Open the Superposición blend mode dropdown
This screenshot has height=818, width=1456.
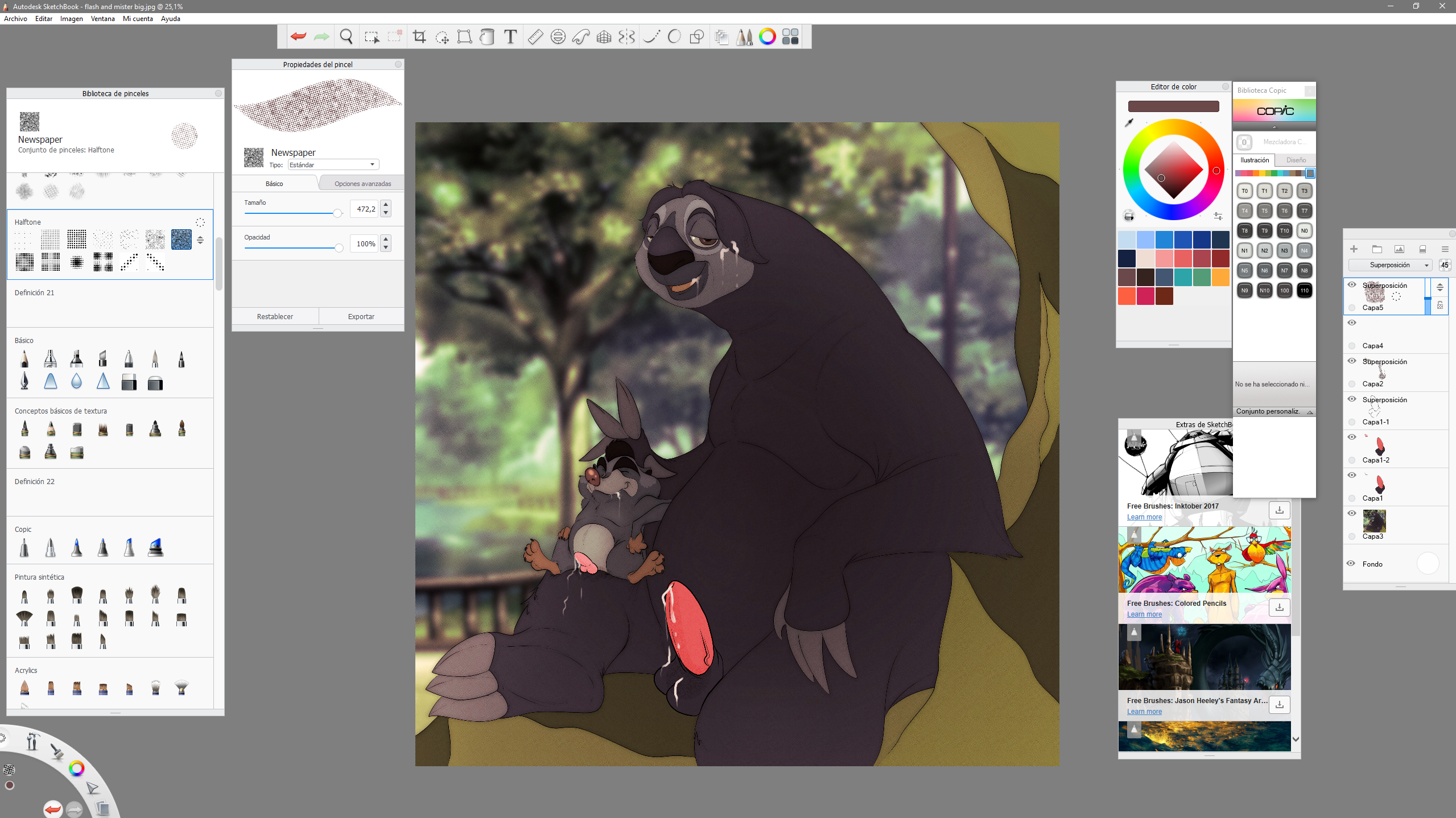[x=1390, y=265]
